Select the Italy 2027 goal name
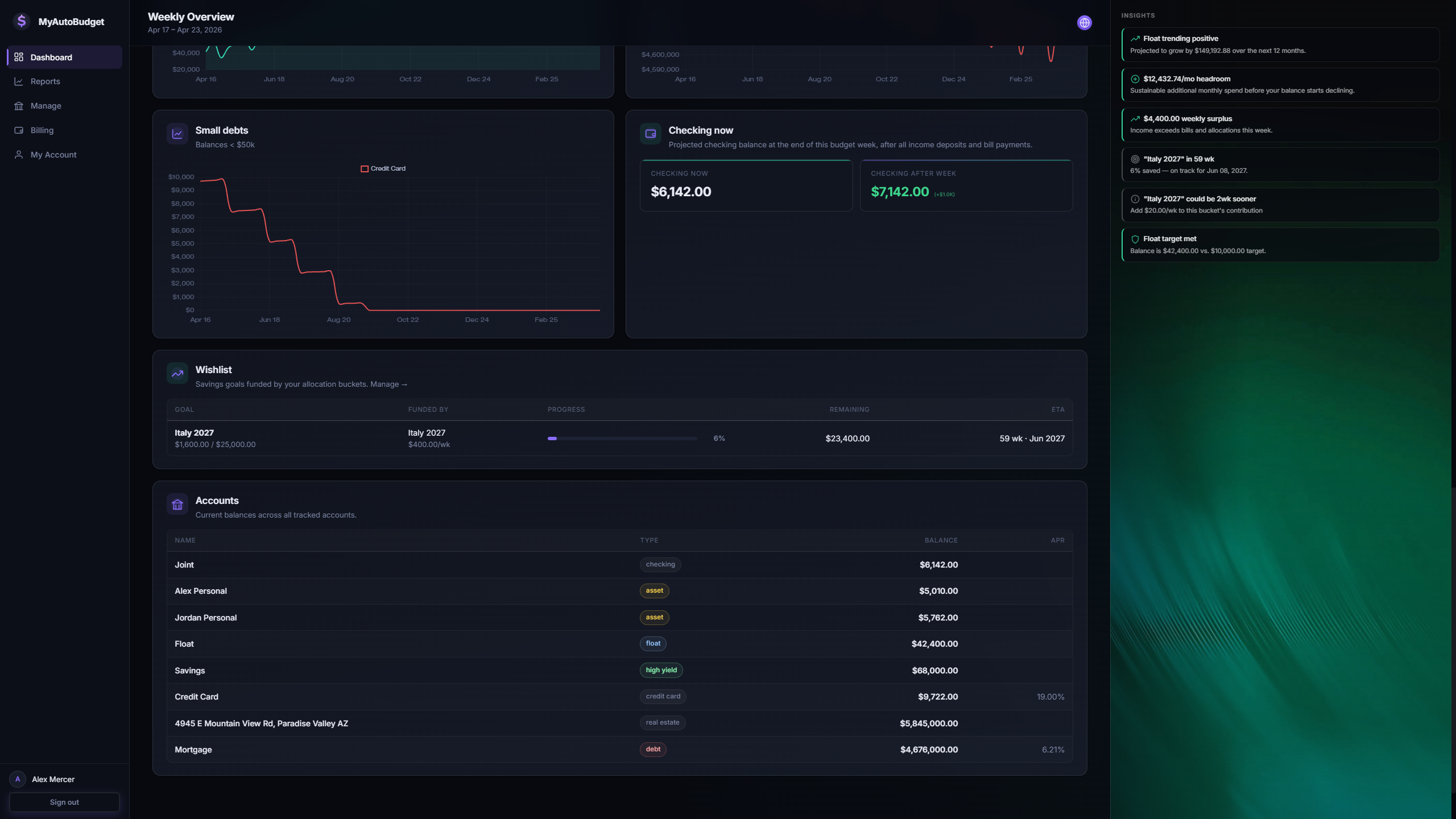The height and width of the screenshot is (819, 1456). point(194,433)
